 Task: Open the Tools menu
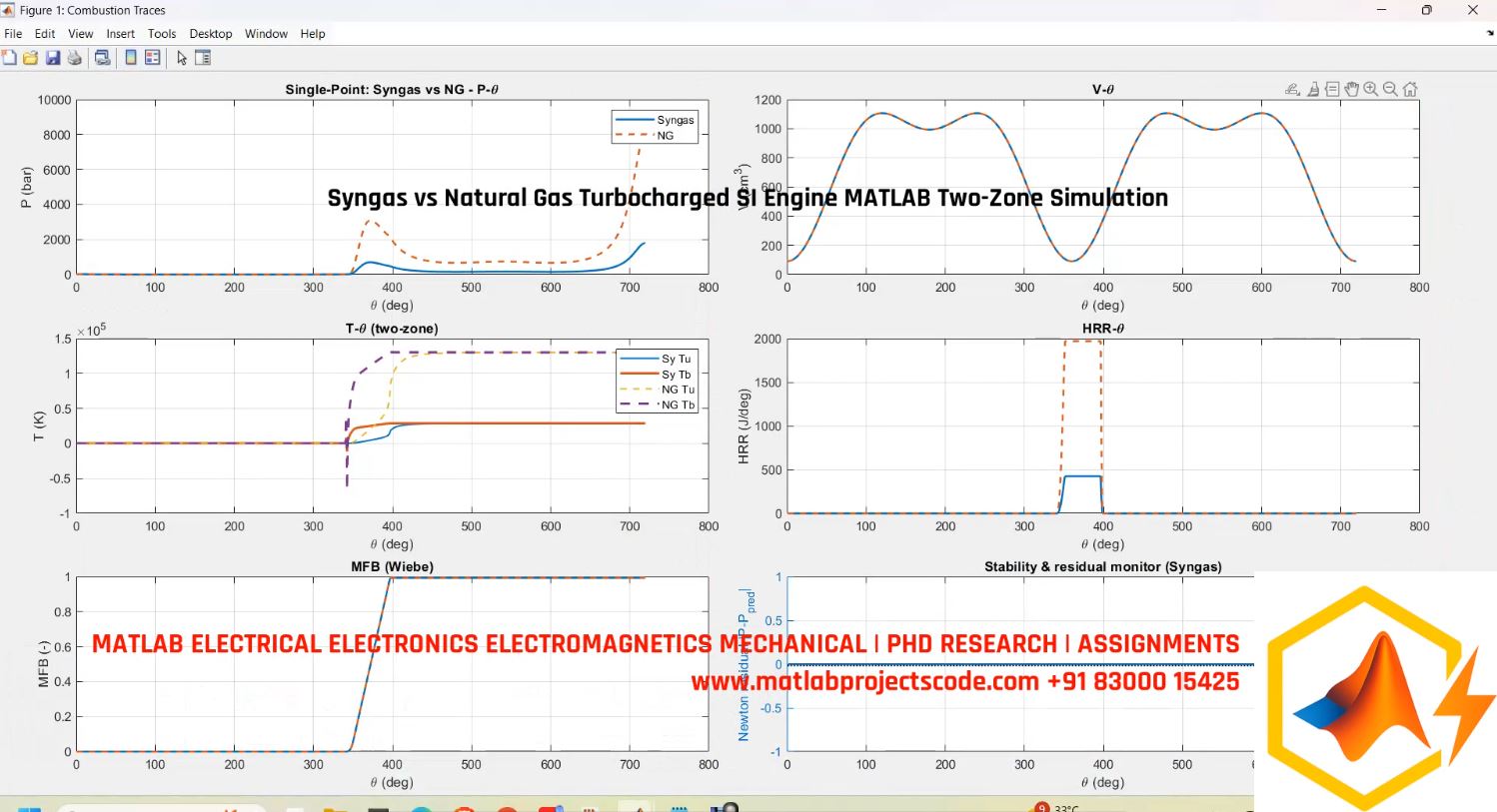click(162, 33)
